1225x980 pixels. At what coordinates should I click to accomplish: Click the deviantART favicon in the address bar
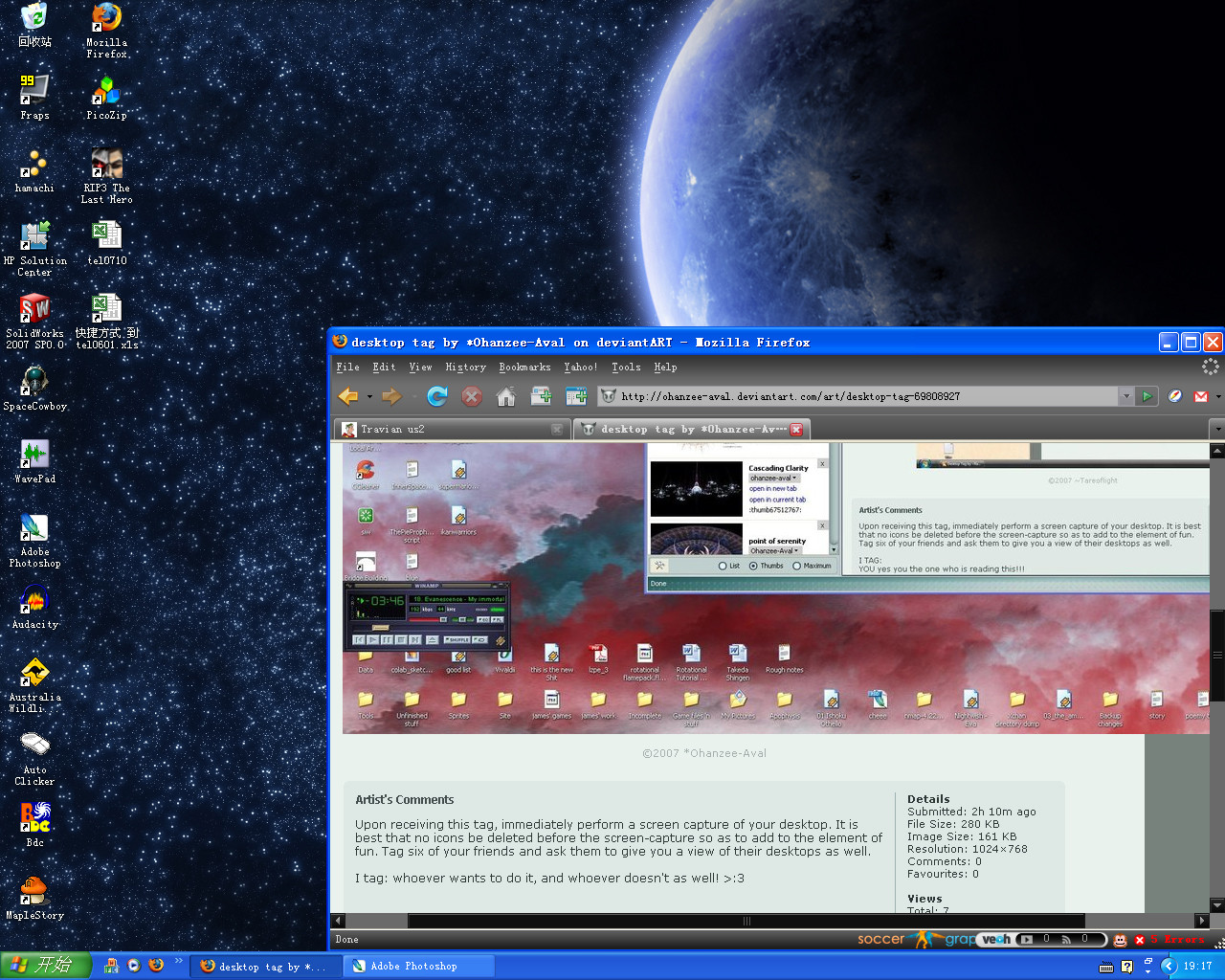tap(609, 396)
